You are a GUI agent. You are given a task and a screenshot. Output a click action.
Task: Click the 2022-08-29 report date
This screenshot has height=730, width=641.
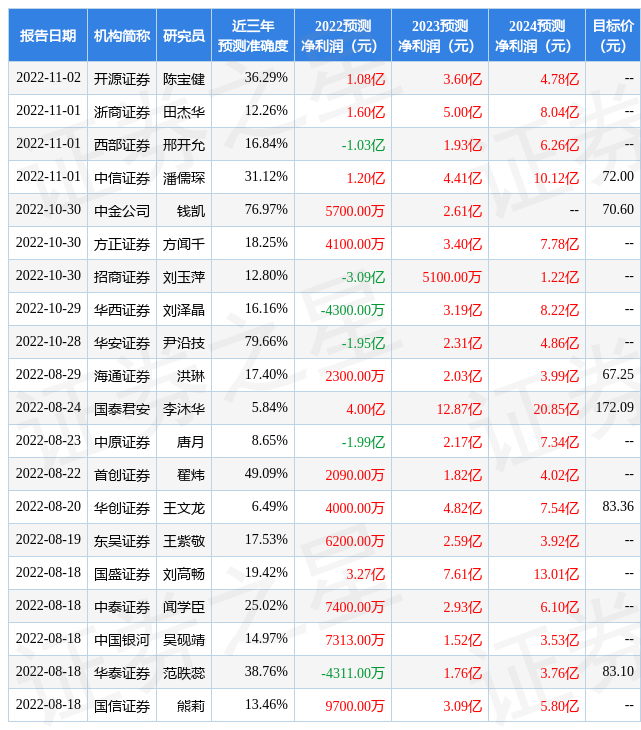click(x=48, y=374)
